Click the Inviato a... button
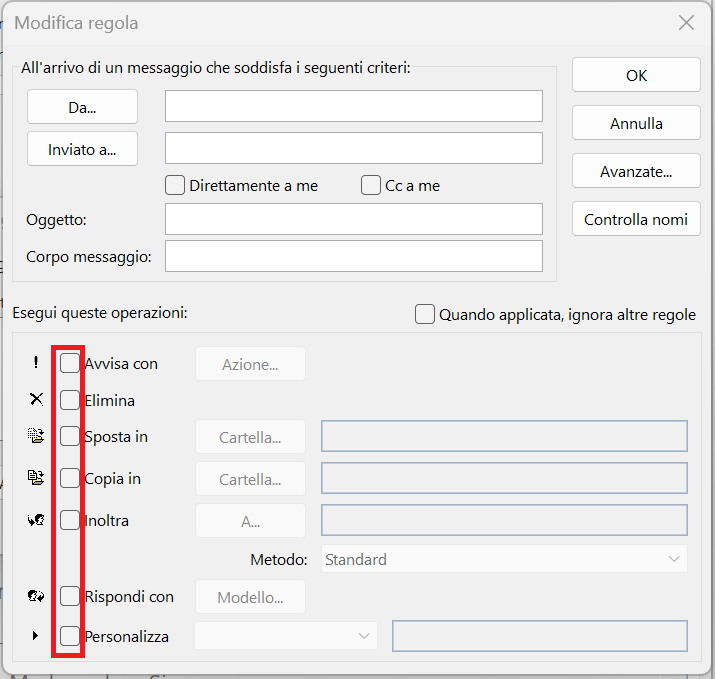Image resolution: width=715 pixels, height=679 pixels. click(x=82, y=149)
